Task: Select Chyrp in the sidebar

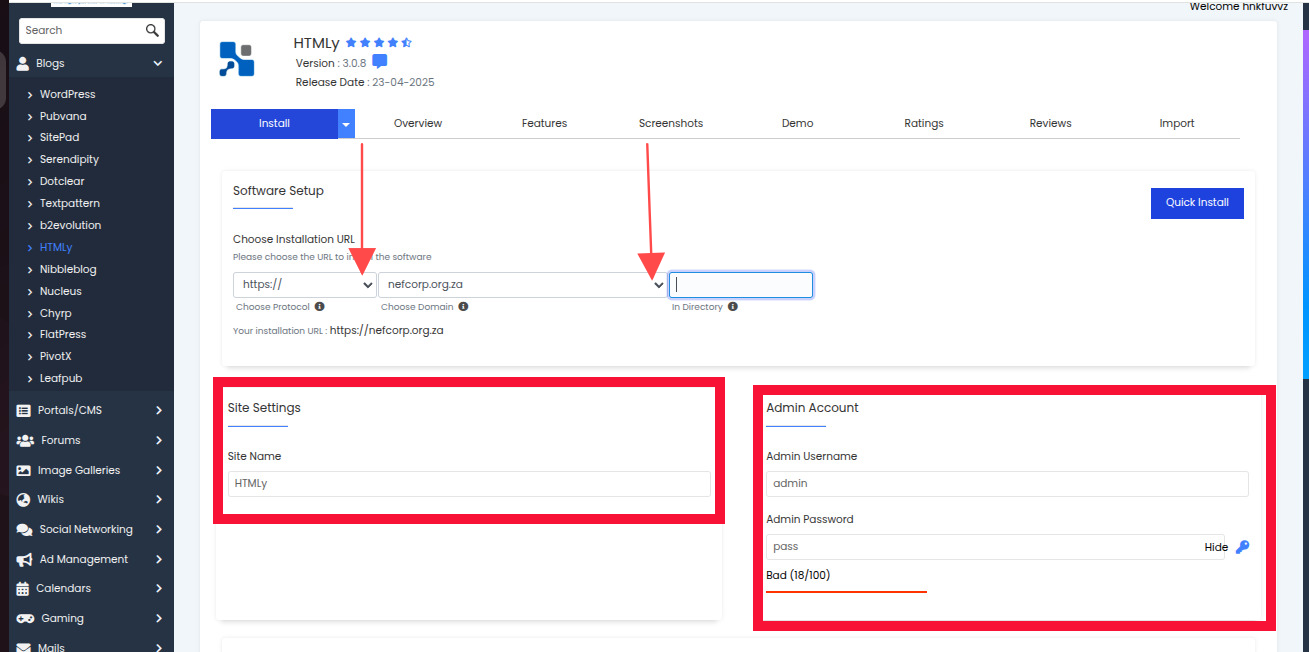Action: 55,313
